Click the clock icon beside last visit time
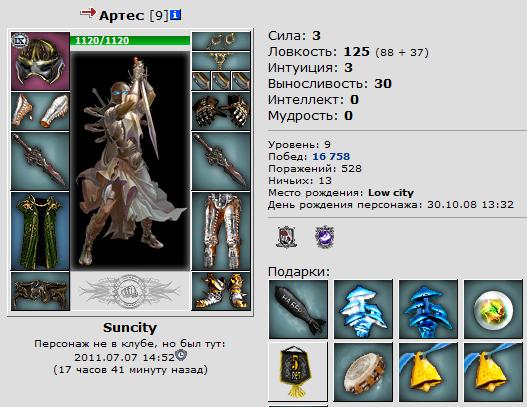The image size is (527, 407). [x=181, y=355]
